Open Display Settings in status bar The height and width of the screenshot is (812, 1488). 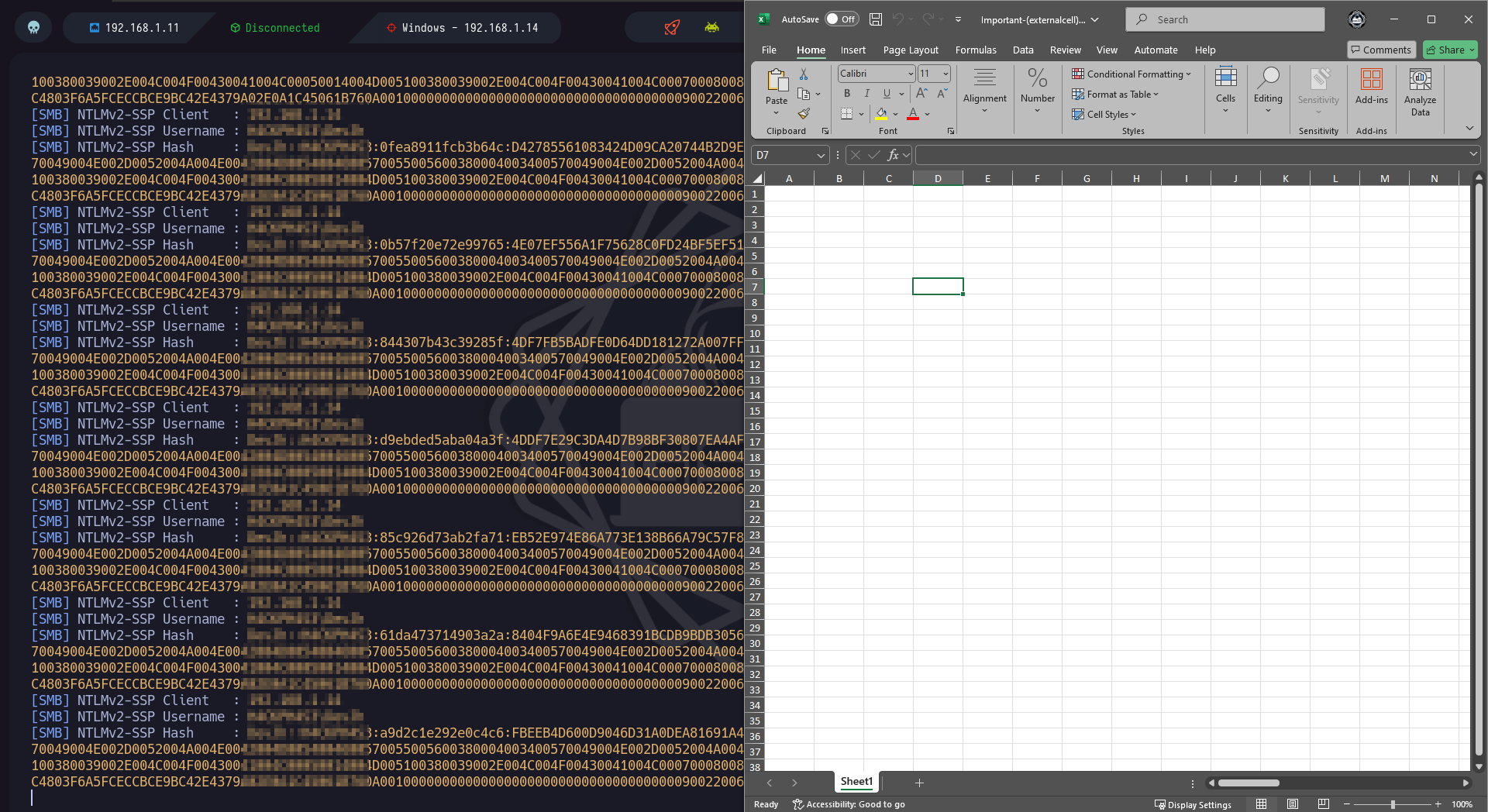pos(1193,804)
